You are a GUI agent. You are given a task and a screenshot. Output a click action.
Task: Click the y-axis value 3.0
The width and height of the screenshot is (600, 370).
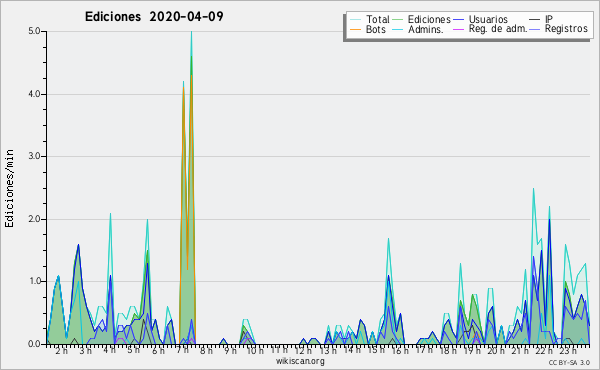(34, 156)
